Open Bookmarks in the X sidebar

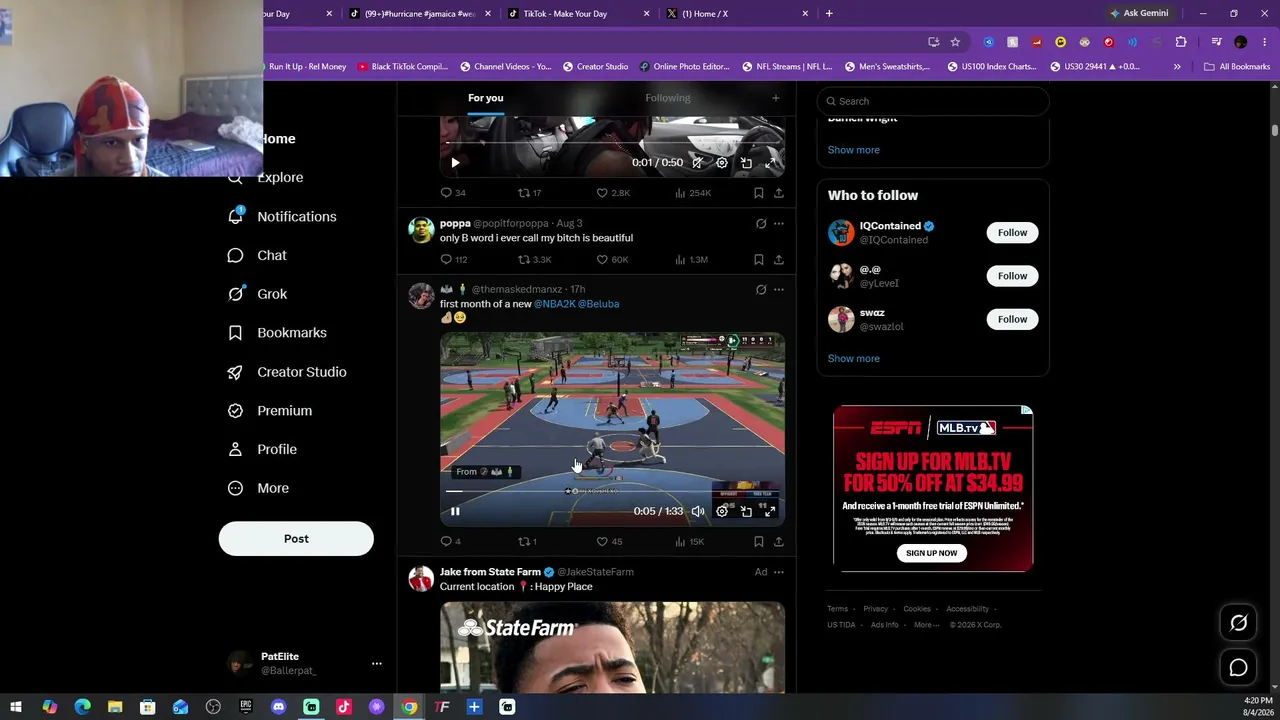pyautogui.click(x=278, y=333)
